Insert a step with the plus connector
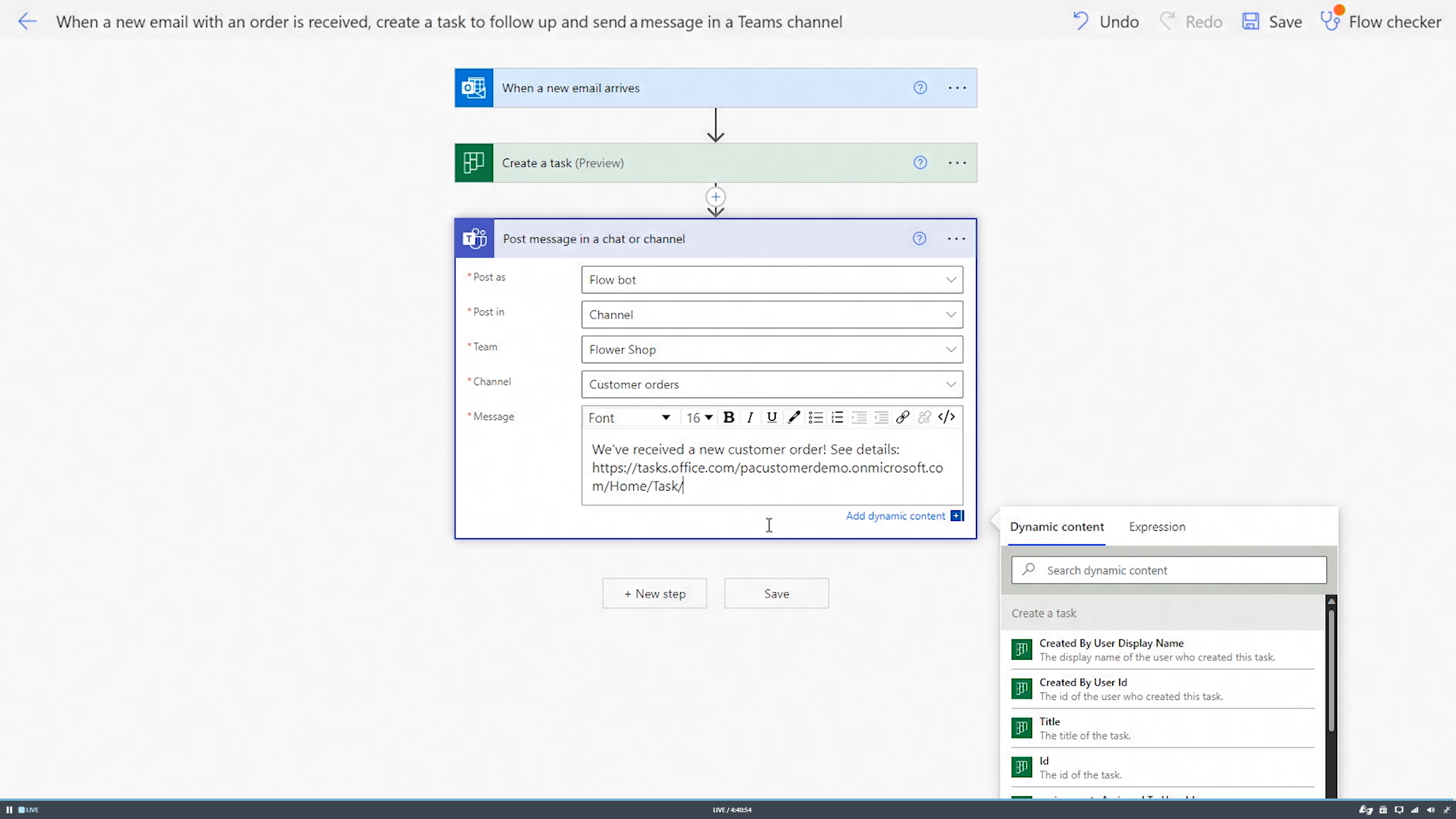Viewport: 1456px width, 819px height. 715,197
